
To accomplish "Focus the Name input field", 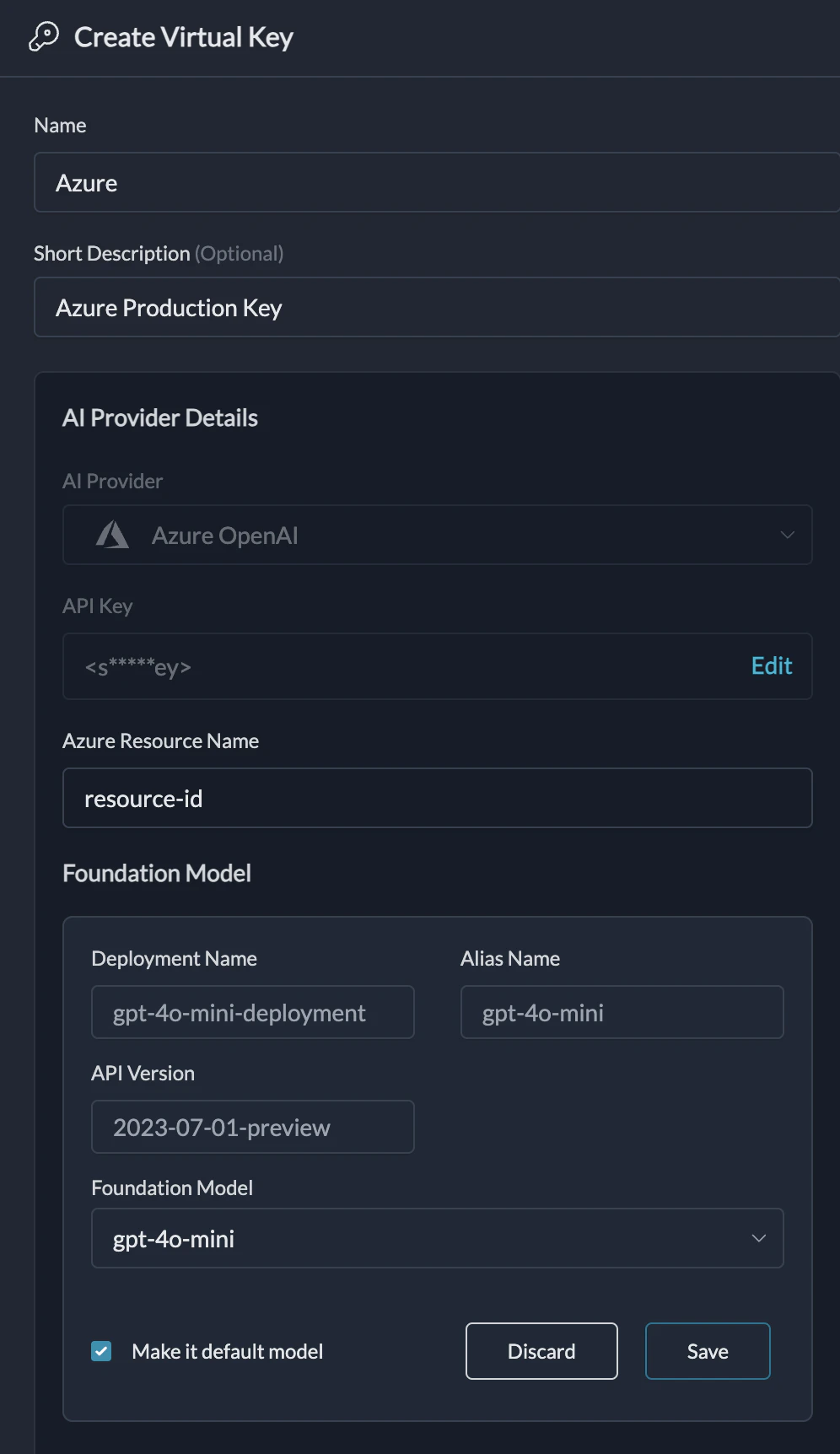I will pos(436,182).
